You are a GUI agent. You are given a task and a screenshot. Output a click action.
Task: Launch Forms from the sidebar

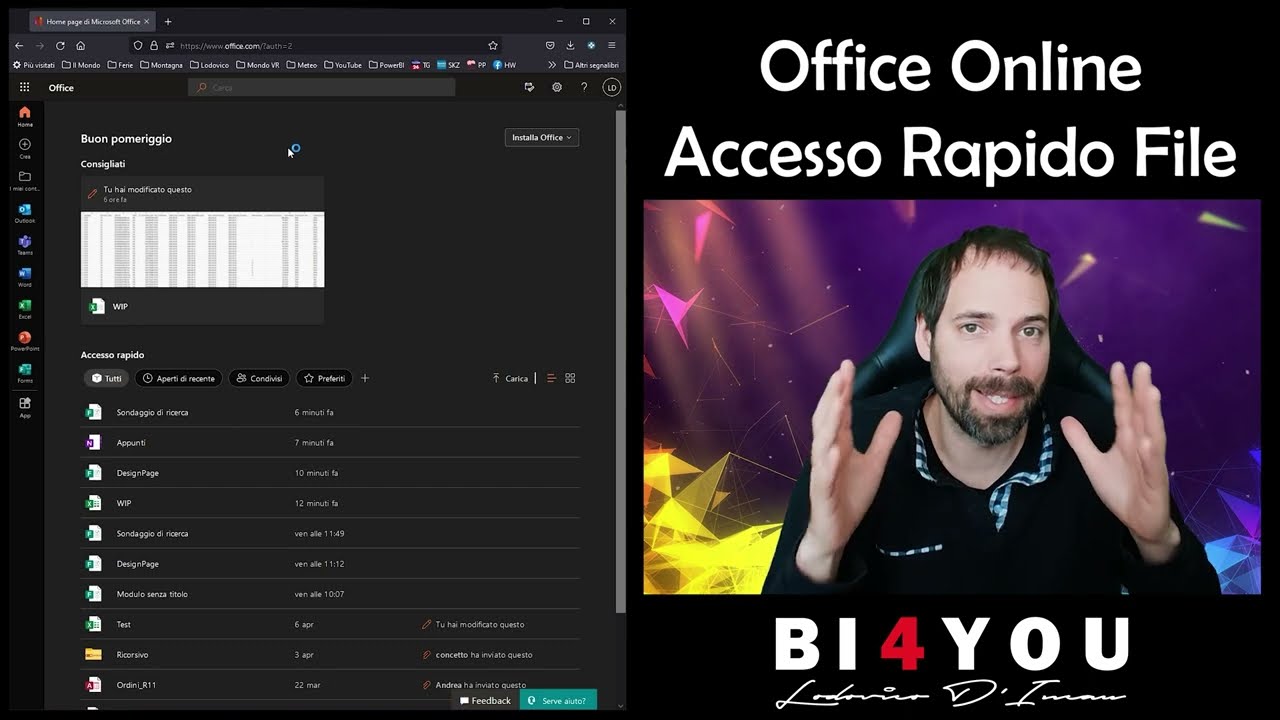(x=25, y=373)
